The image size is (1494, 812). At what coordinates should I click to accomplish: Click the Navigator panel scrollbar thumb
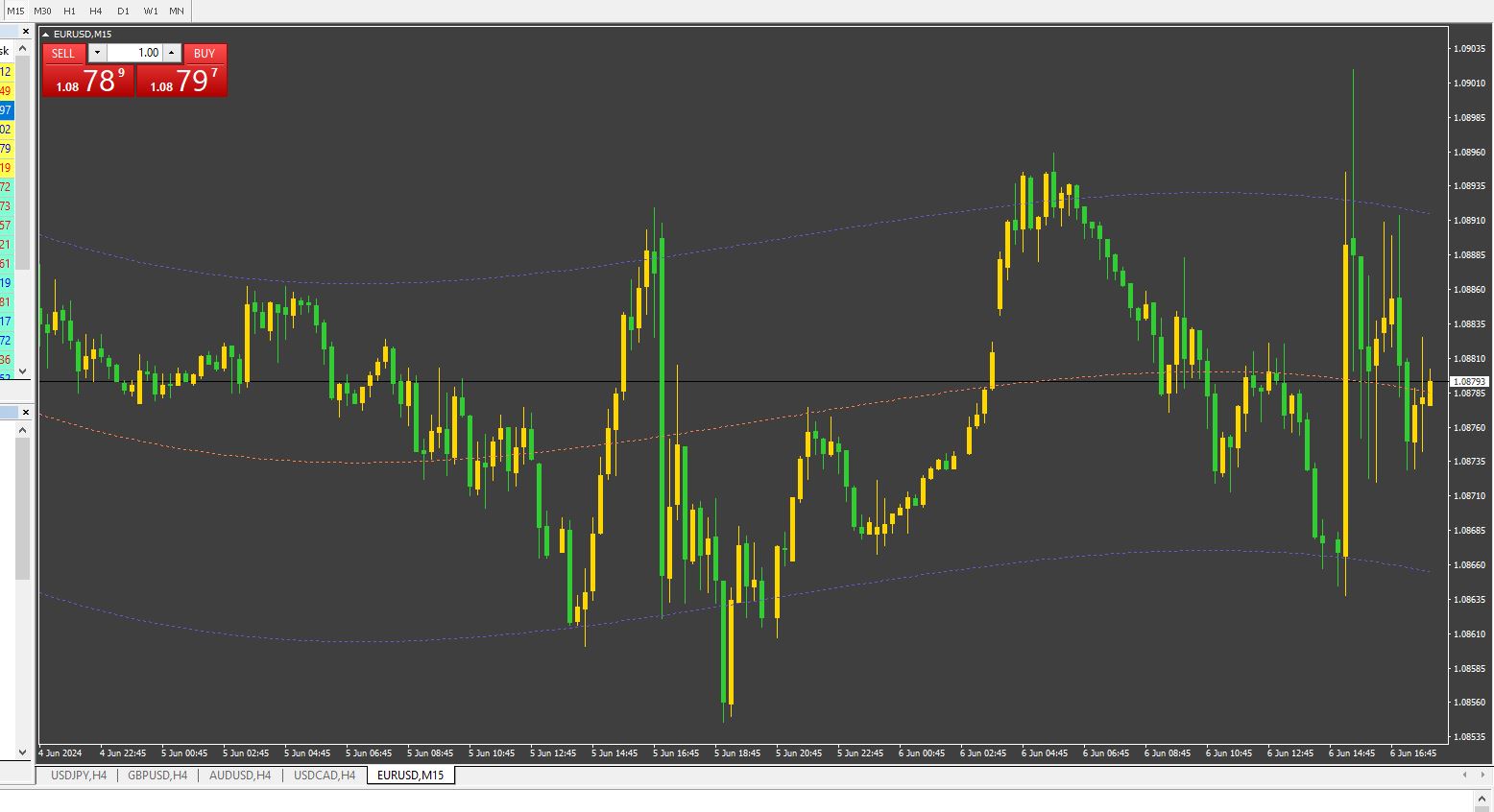click(x=24, y=509)
